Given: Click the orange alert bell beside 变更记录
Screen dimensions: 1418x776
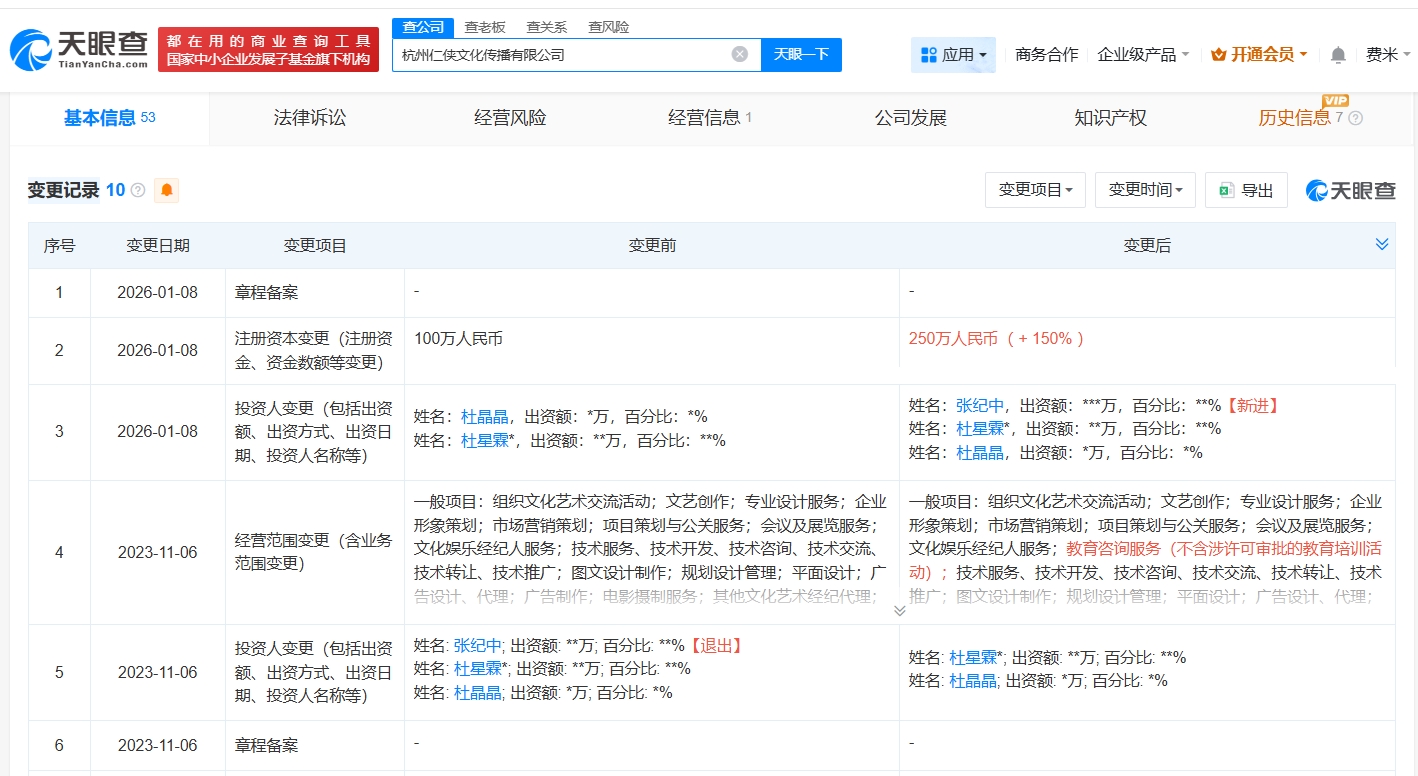Looking at the screenshot, I should pyautogui.click(x=167, y=190).
